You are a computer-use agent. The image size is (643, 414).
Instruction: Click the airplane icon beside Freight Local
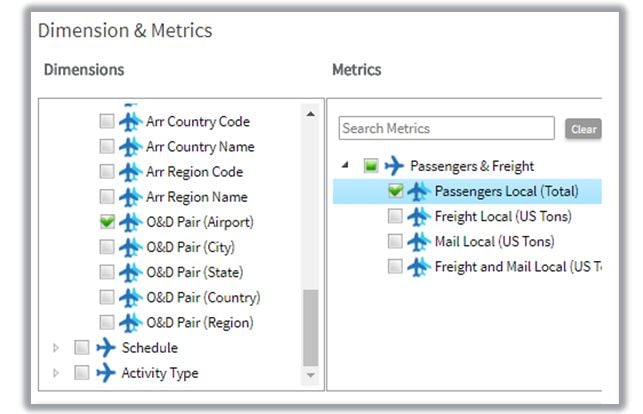pos(419,216)
